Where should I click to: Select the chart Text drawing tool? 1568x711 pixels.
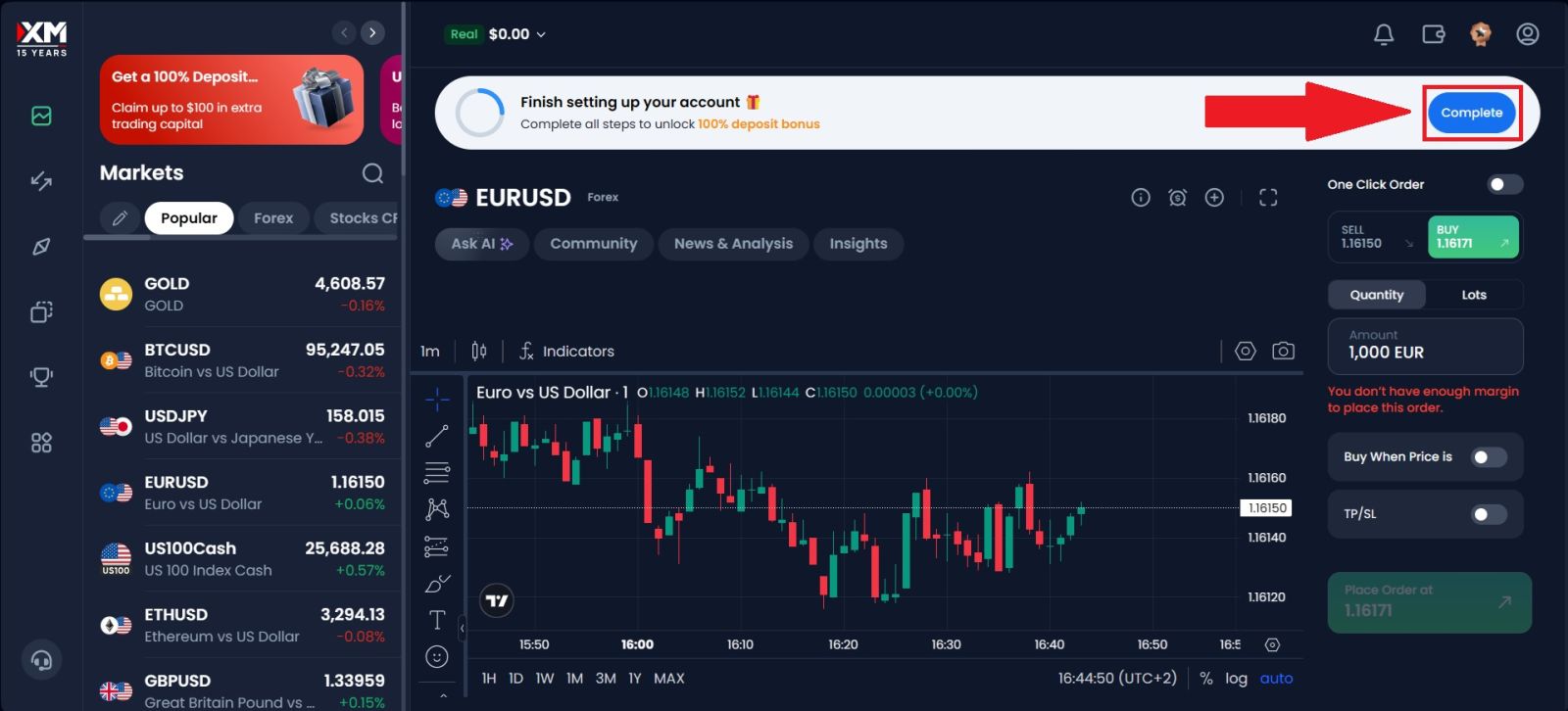coord(437,620)
